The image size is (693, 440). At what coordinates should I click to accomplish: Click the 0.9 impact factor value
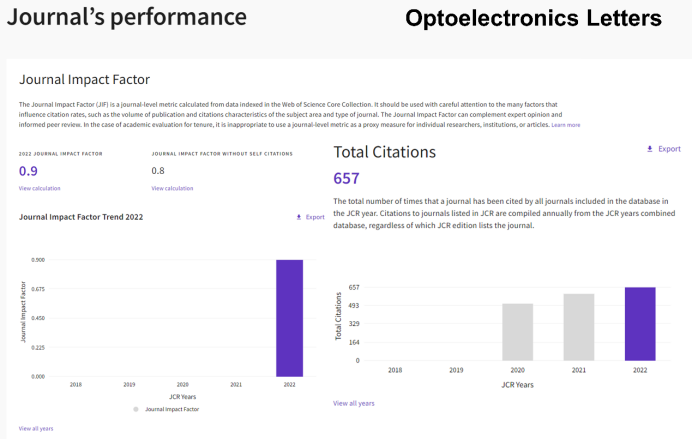28,171
